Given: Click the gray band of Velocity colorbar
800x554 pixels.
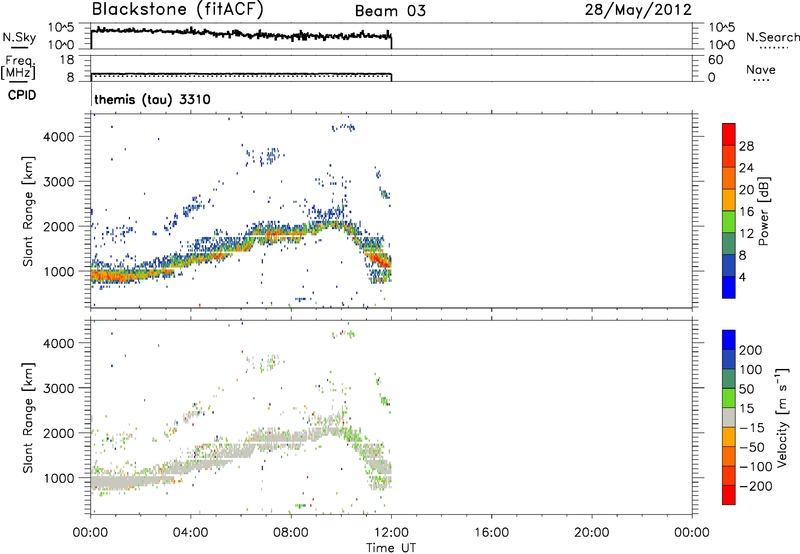Looking at the screenshot, I should point(729,417).
